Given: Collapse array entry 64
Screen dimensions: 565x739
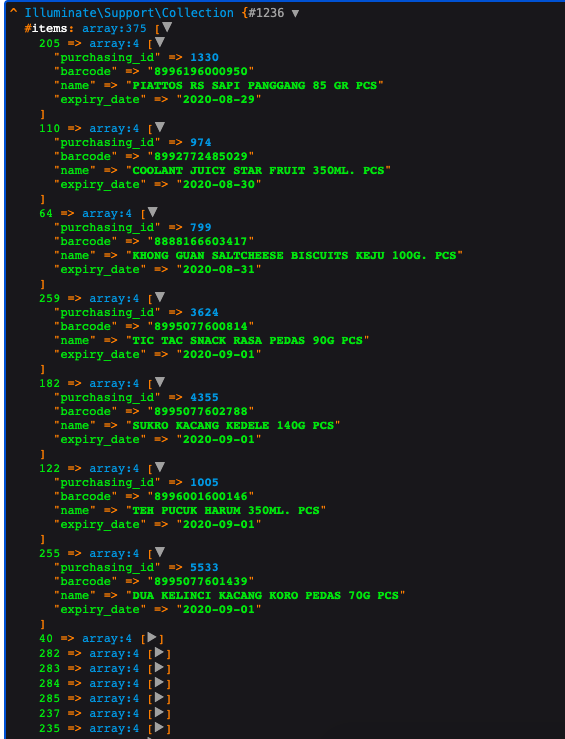Looking at the screenshot, I should [x=152, y=212].
